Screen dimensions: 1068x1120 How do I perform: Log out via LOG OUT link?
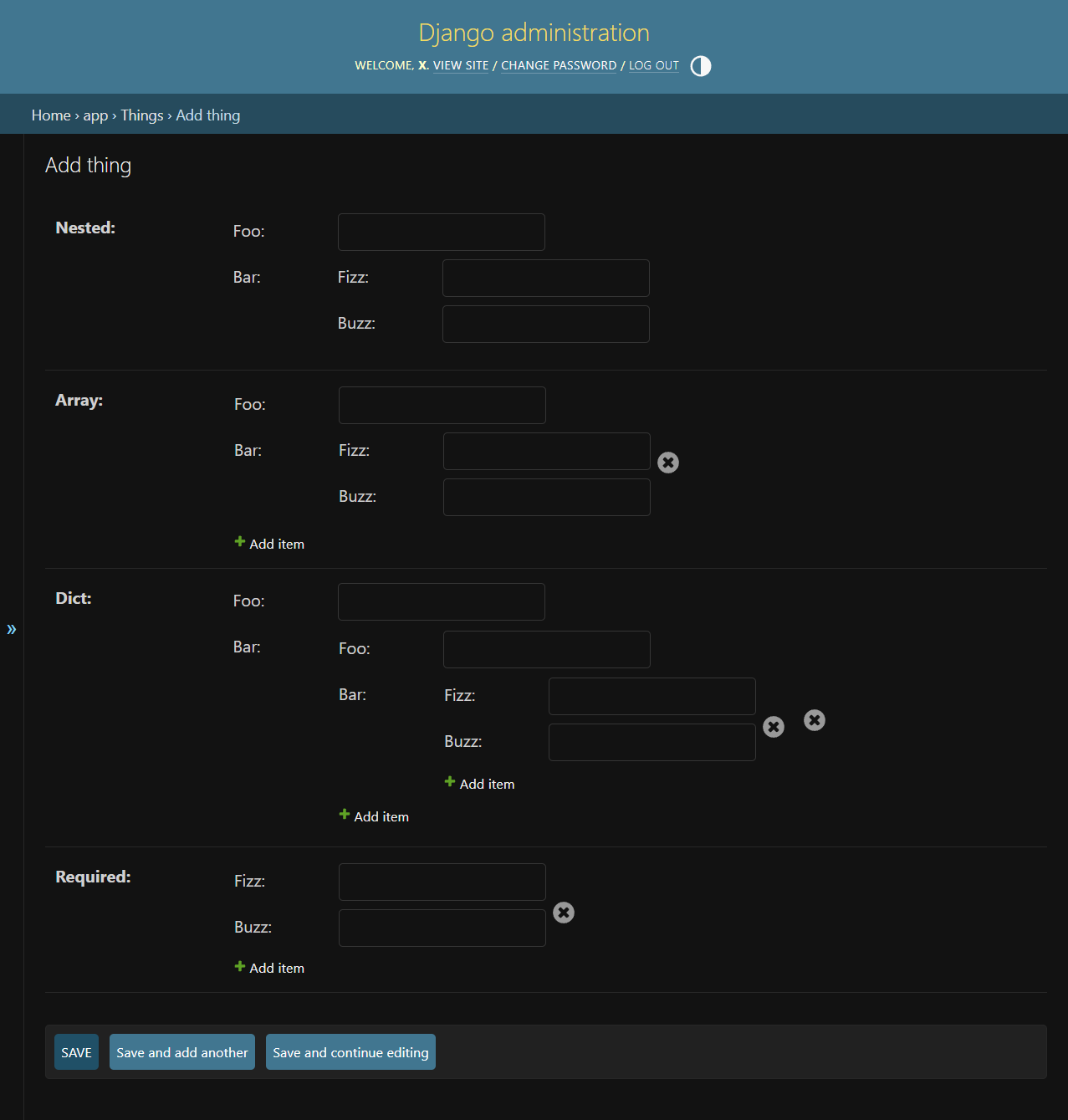[653, 65]
